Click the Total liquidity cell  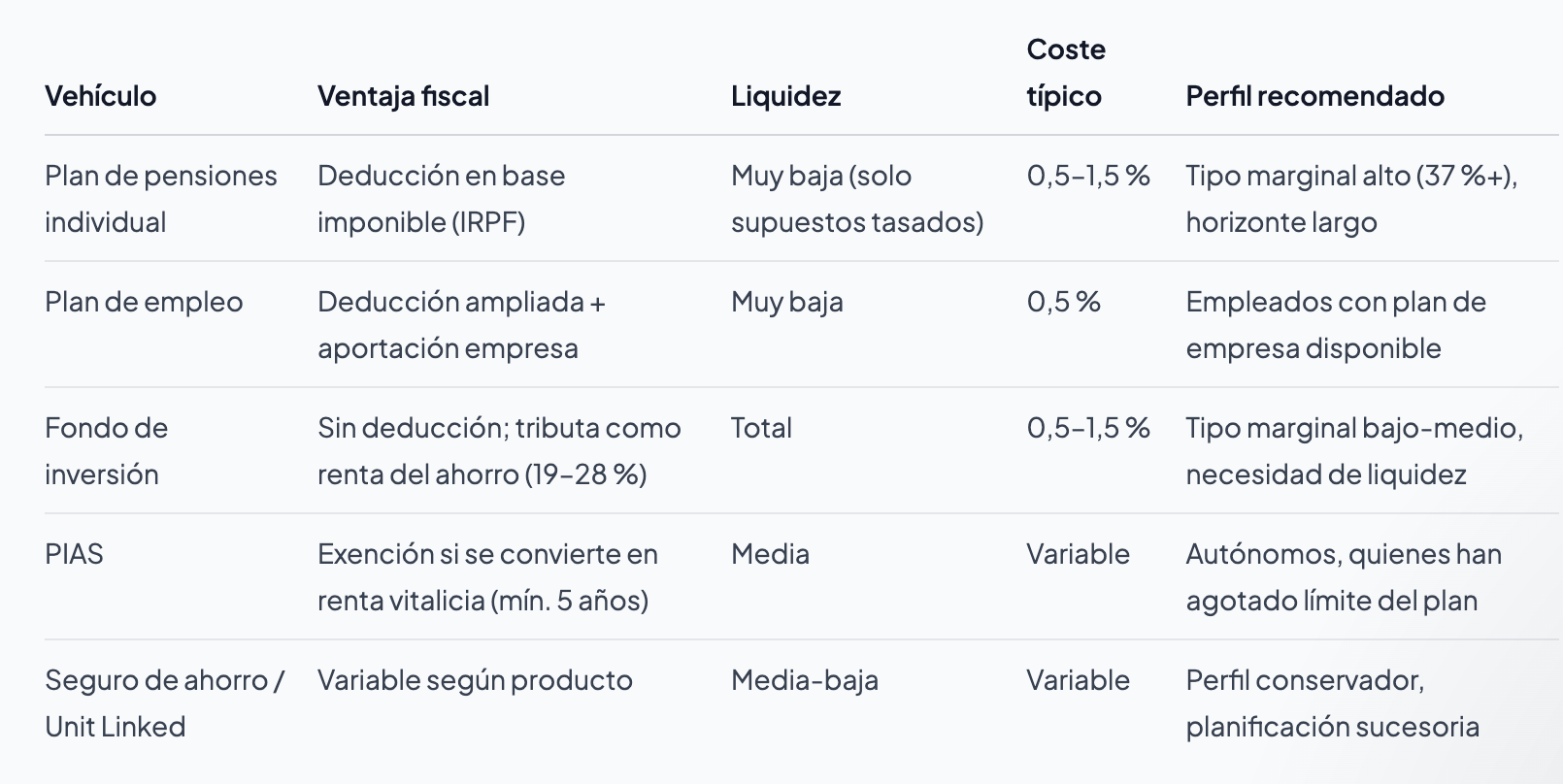tap(761, 428)
